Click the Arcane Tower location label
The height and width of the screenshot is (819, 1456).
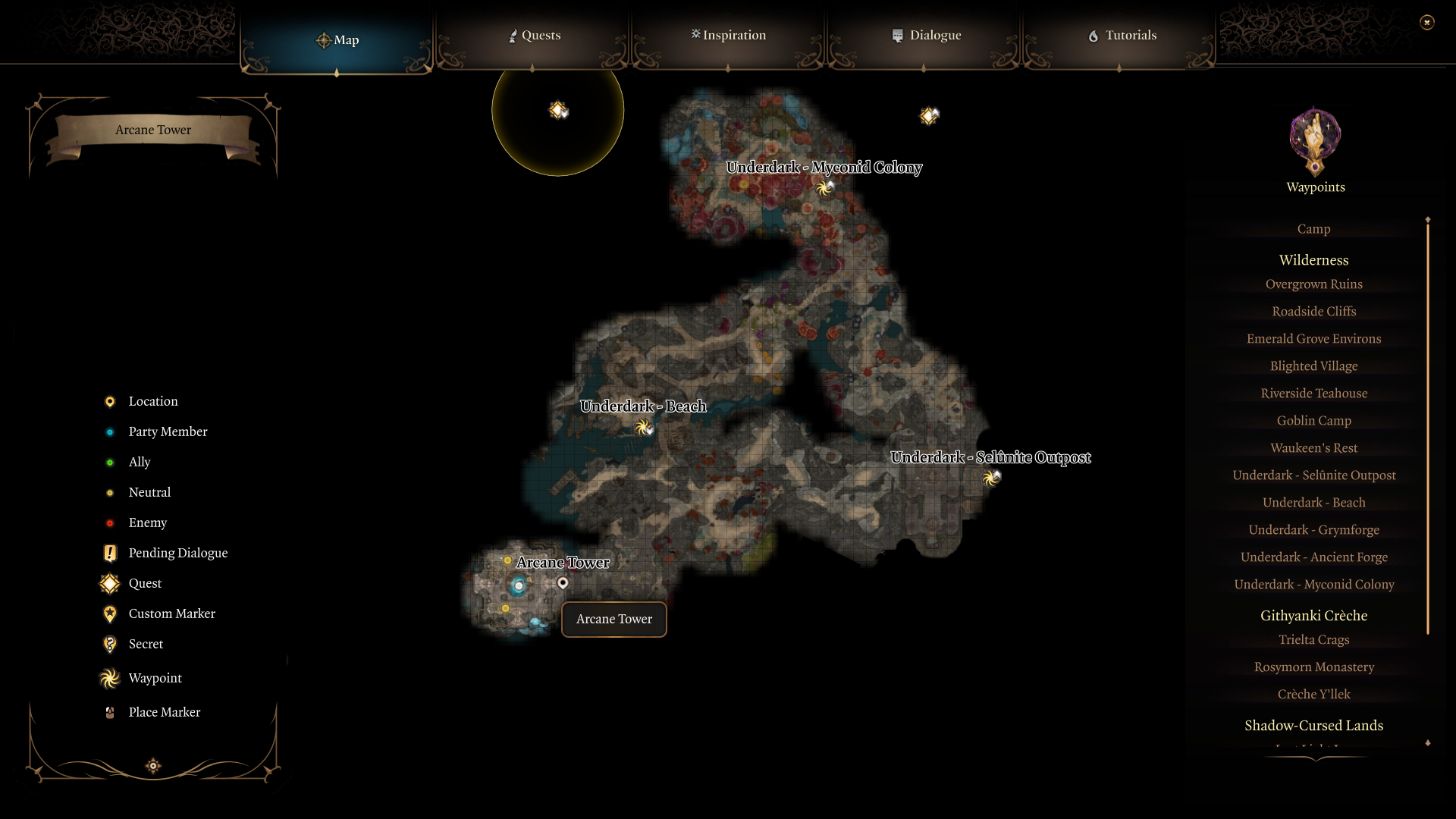pos(561,562)
